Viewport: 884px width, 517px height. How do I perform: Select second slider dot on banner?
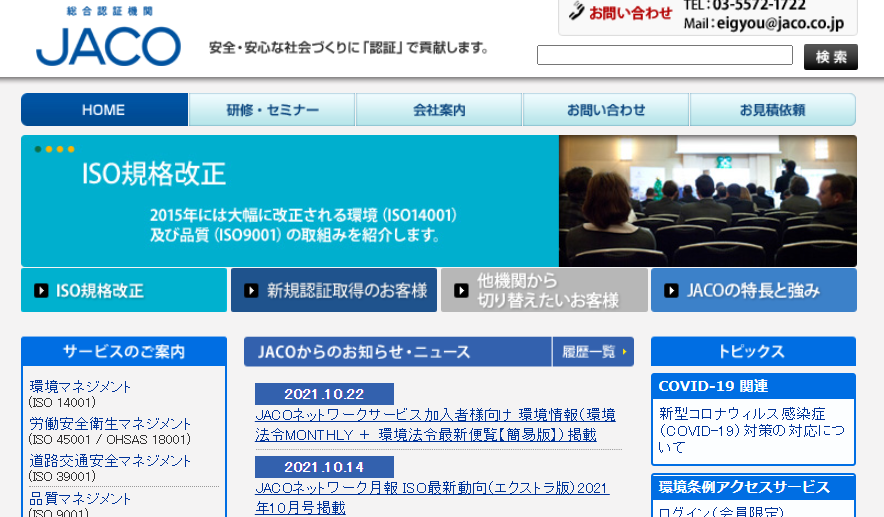(49, 149)
